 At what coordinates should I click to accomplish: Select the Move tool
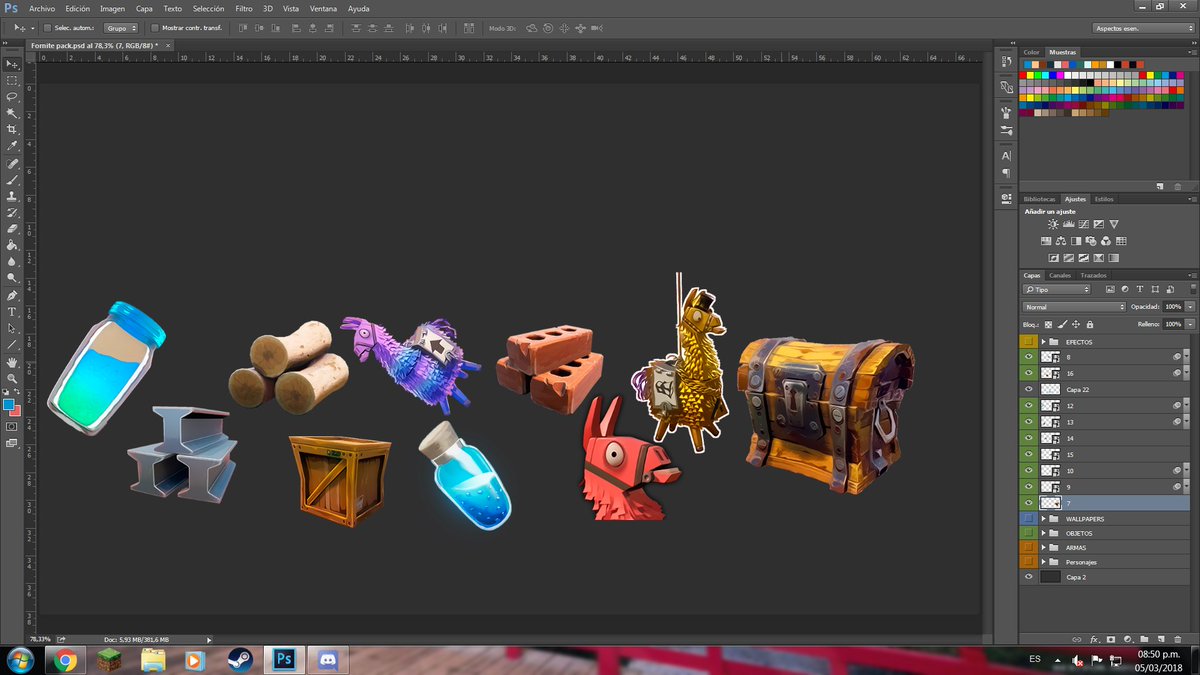click(x=13, y=64)
